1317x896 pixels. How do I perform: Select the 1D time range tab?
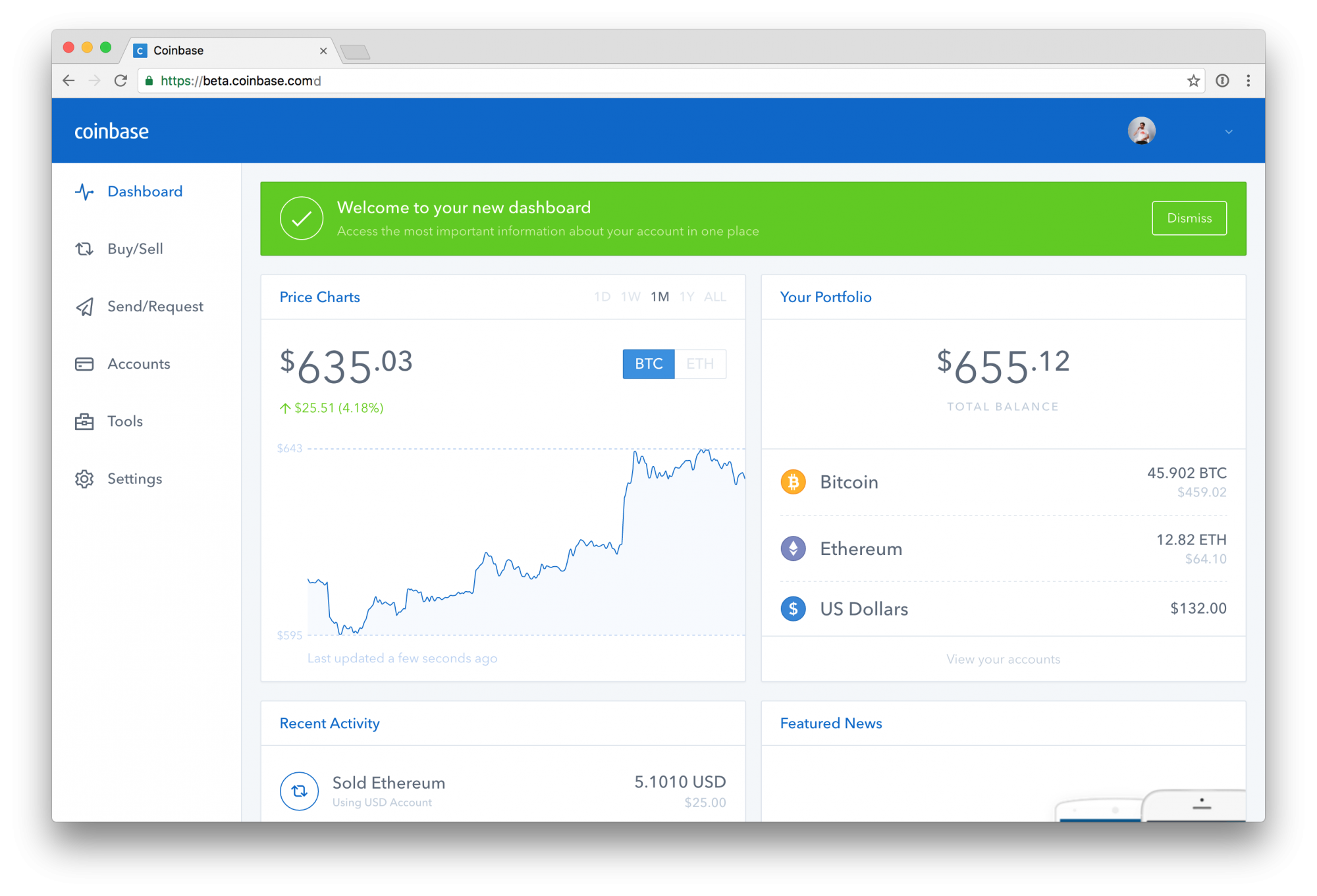[592, 297]
